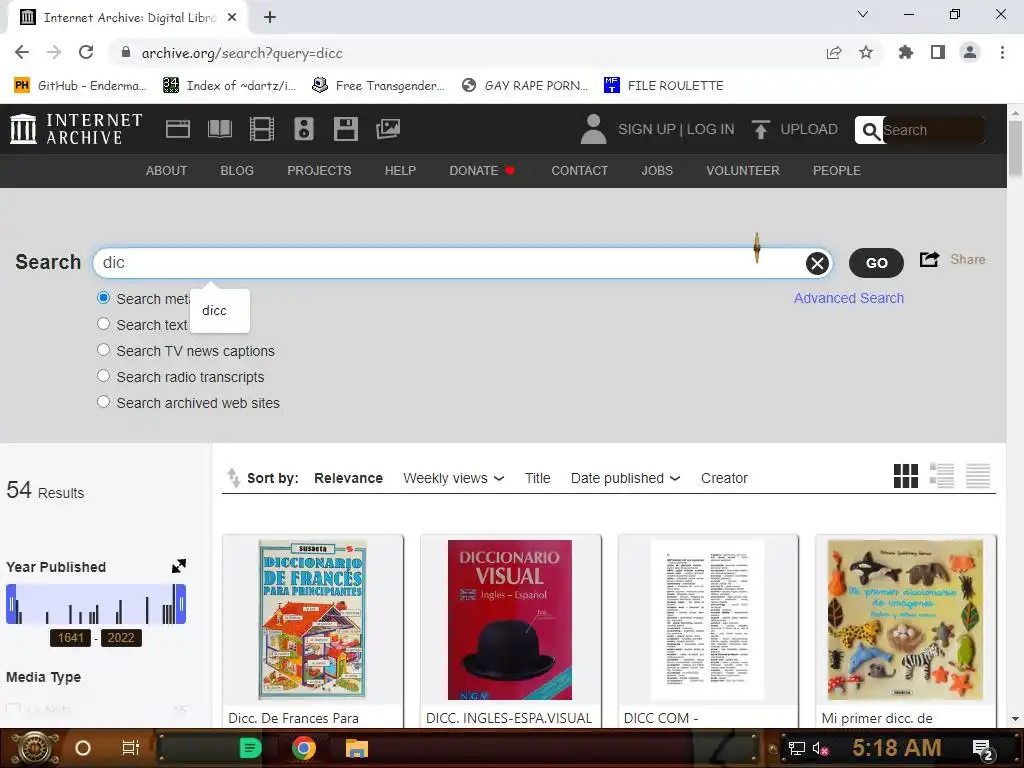The width and height of the screenshot is (1024, 768).
Task: Click the upload arrow icon
Action: [760, 129]
